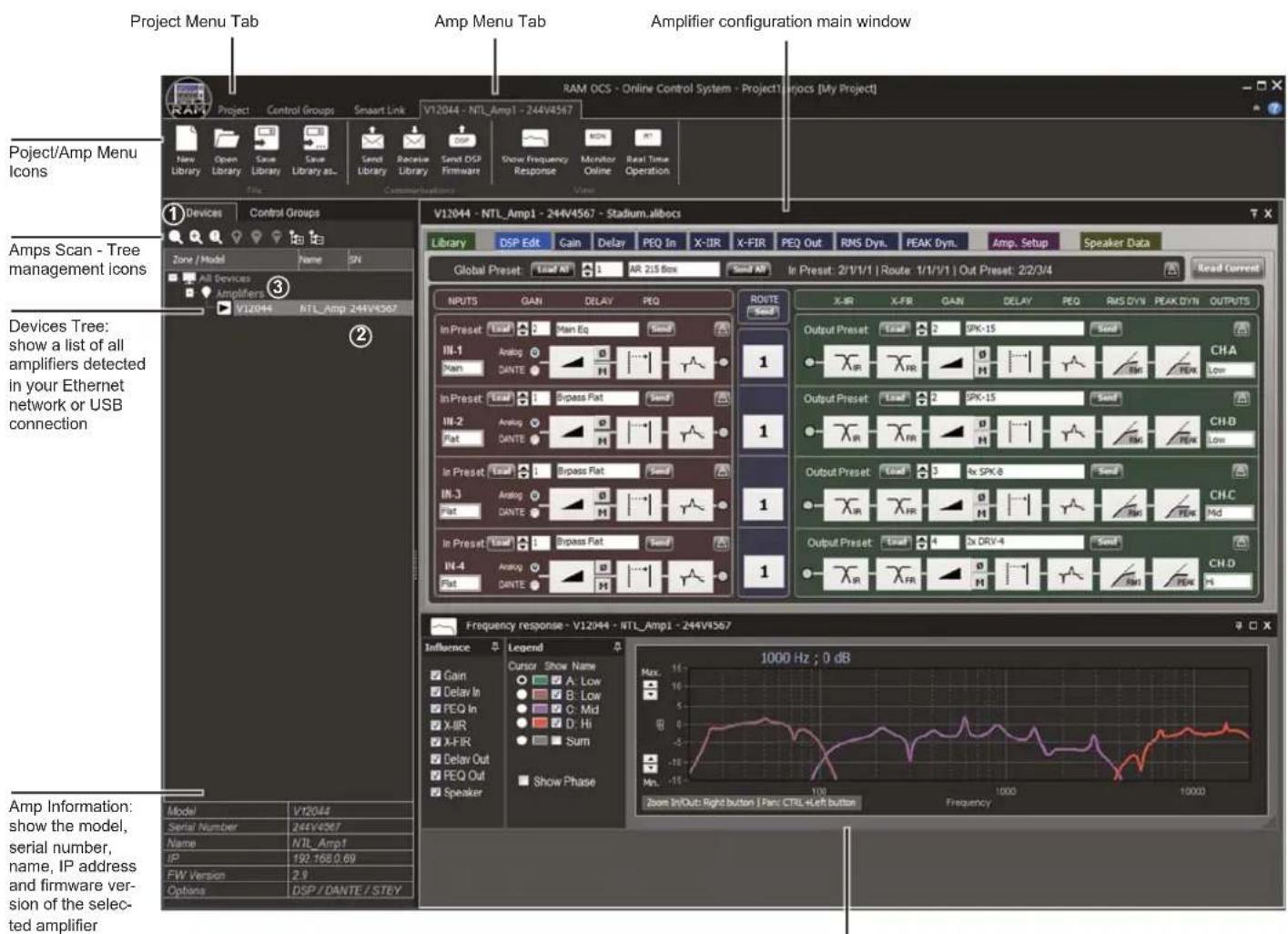Image resolution: width=1288 pixels, height=934 pixels.
Task: Load the IN-2 In Preset
Action: pos(500,398)
